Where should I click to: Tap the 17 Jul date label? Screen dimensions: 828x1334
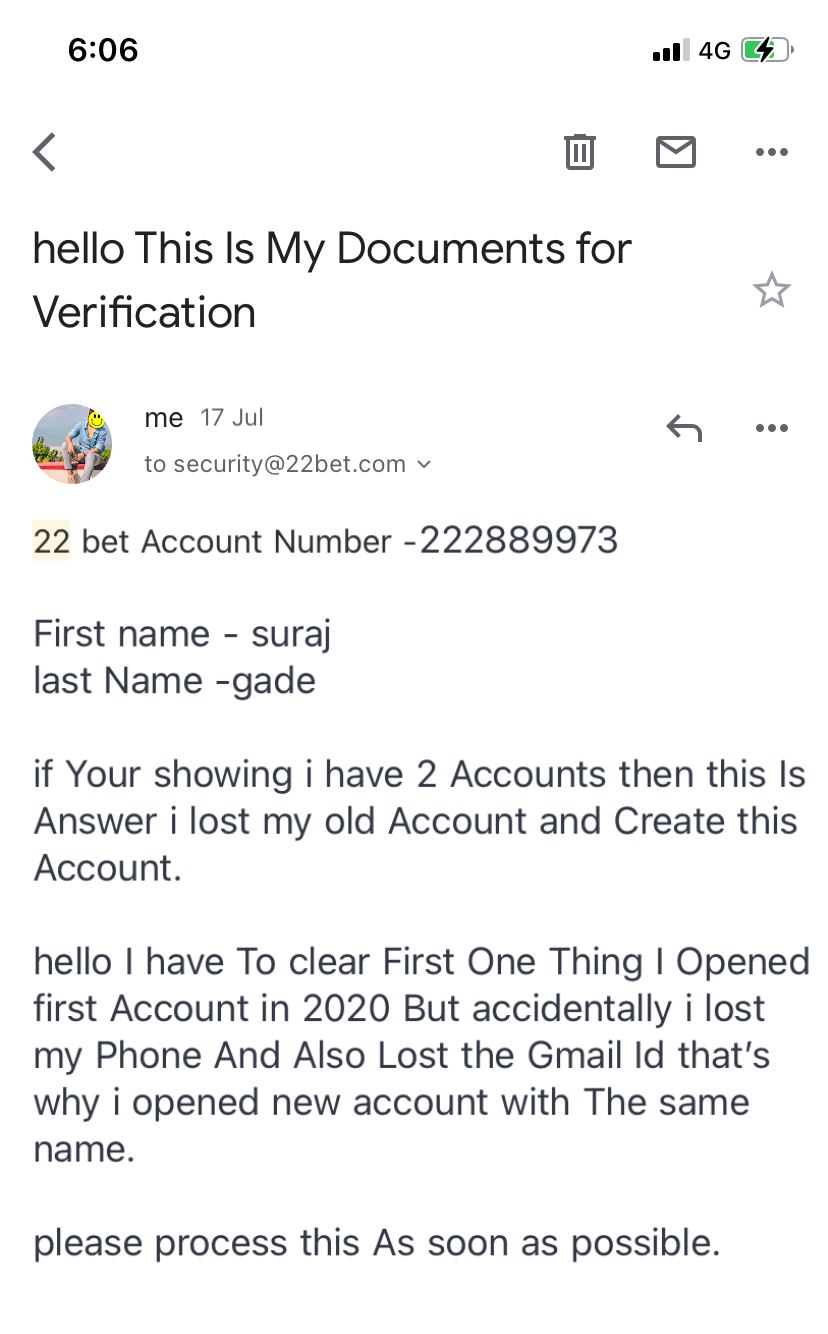tap(232, 418)
